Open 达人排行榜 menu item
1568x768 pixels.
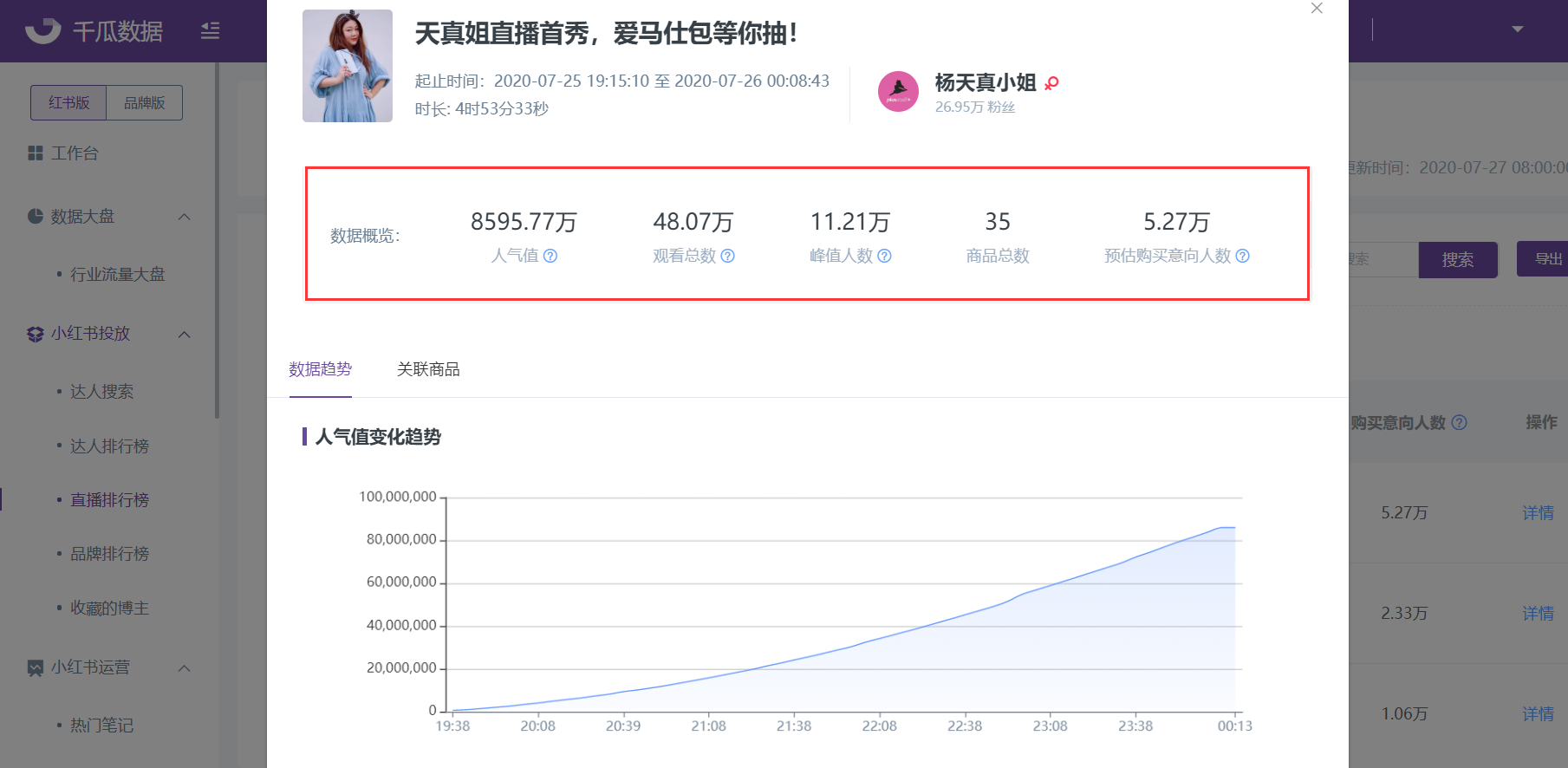pos(109,446)
